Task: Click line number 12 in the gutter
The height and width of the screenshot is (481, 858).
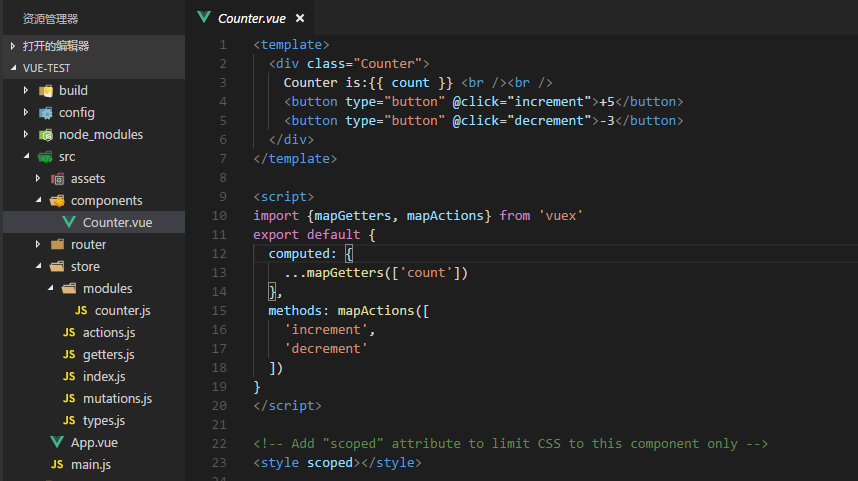Action: [219, 254]
